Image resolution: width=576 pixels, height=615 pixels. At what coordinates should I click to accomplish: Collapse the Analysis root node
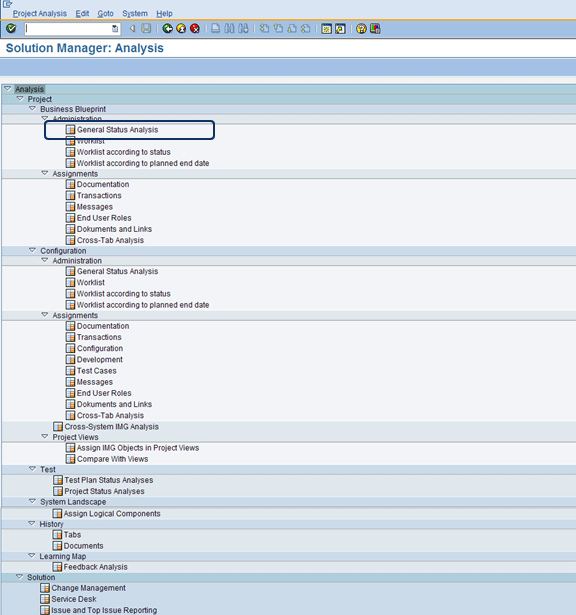7,89
